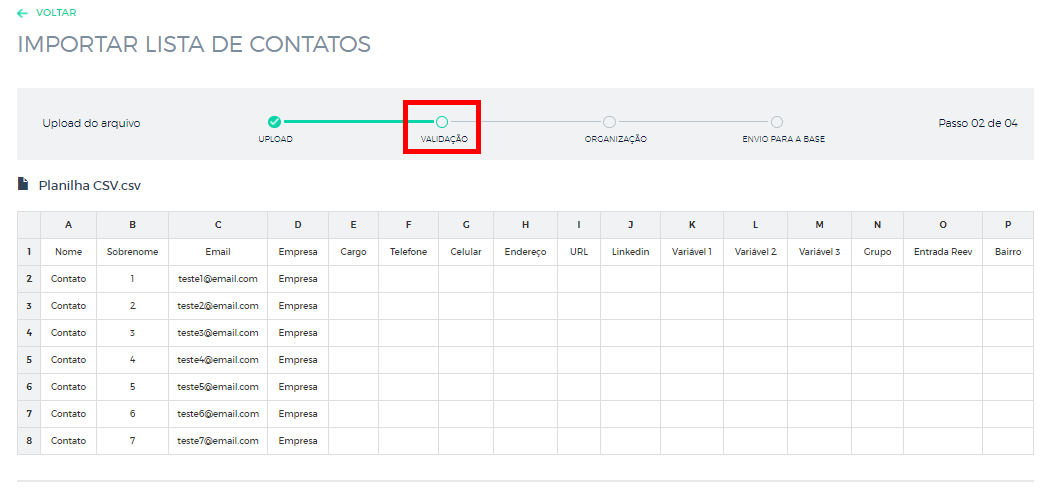Image resolution: width=1046 pixels, height=491 pixels.
Task: Click the green Upload step checkmark icon
Action: tap(274, 122)
